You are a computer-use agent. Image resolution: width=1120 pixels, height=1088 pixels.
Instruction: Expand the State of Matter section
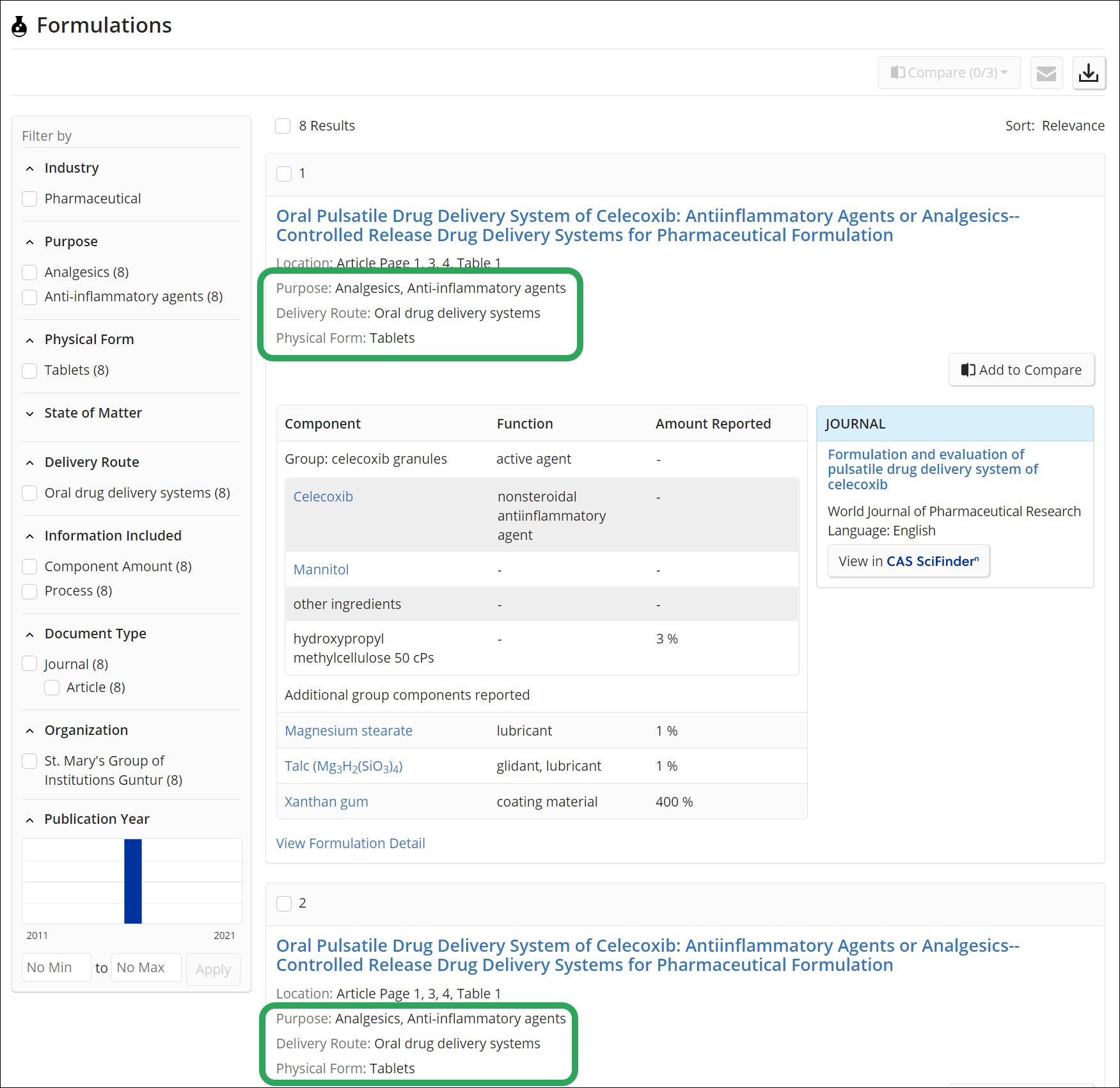(x=30, y=413)
